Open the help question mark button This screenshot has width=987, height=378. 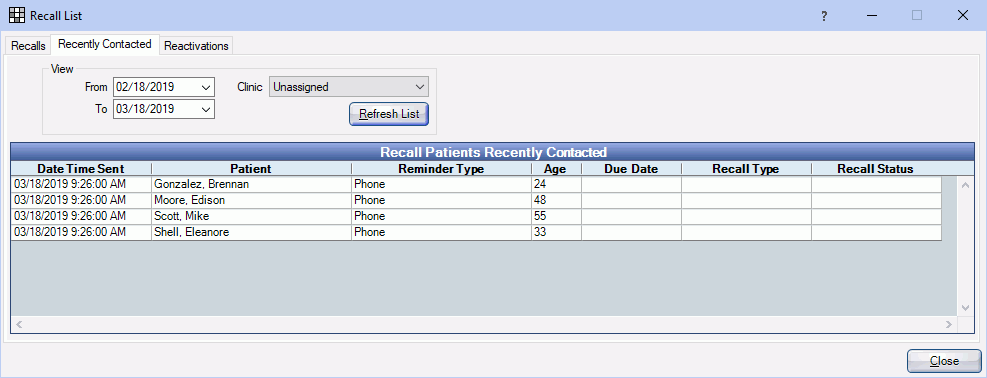click(x=824, y=16)
